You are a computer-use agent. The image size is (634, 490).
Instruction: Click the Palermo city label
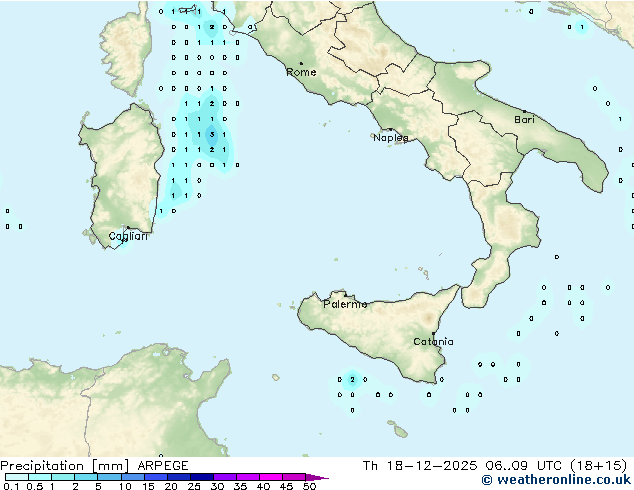[345, 304]
